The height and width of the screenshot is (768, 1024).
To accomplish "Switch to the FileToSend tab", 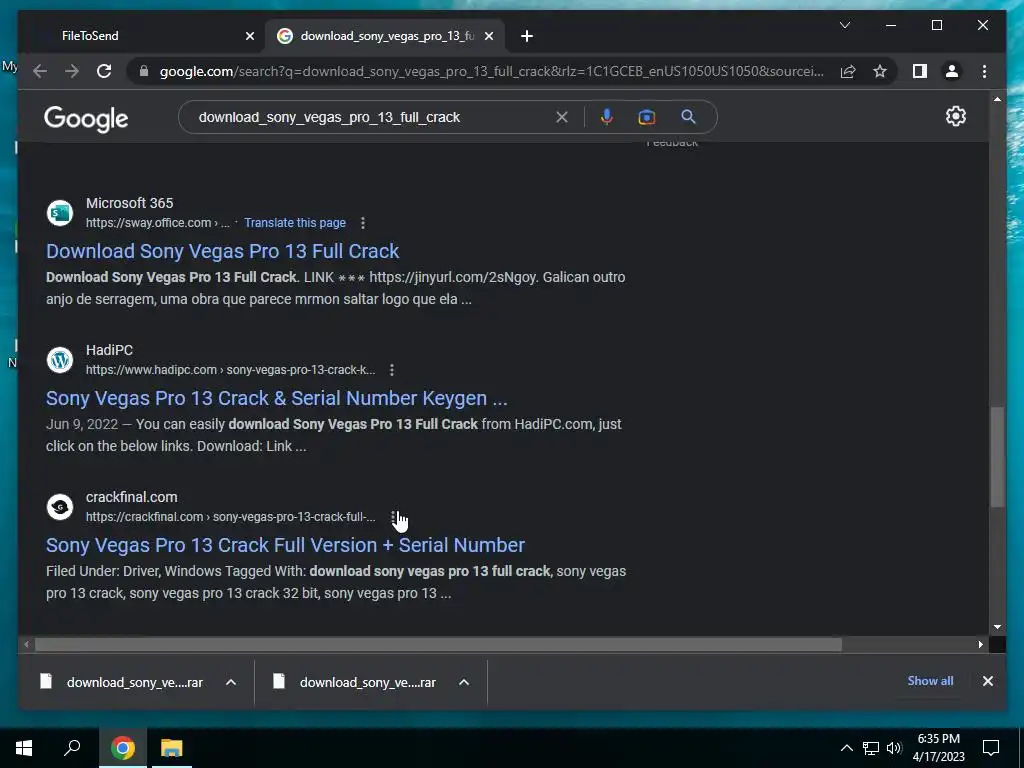I will (90, 36).
